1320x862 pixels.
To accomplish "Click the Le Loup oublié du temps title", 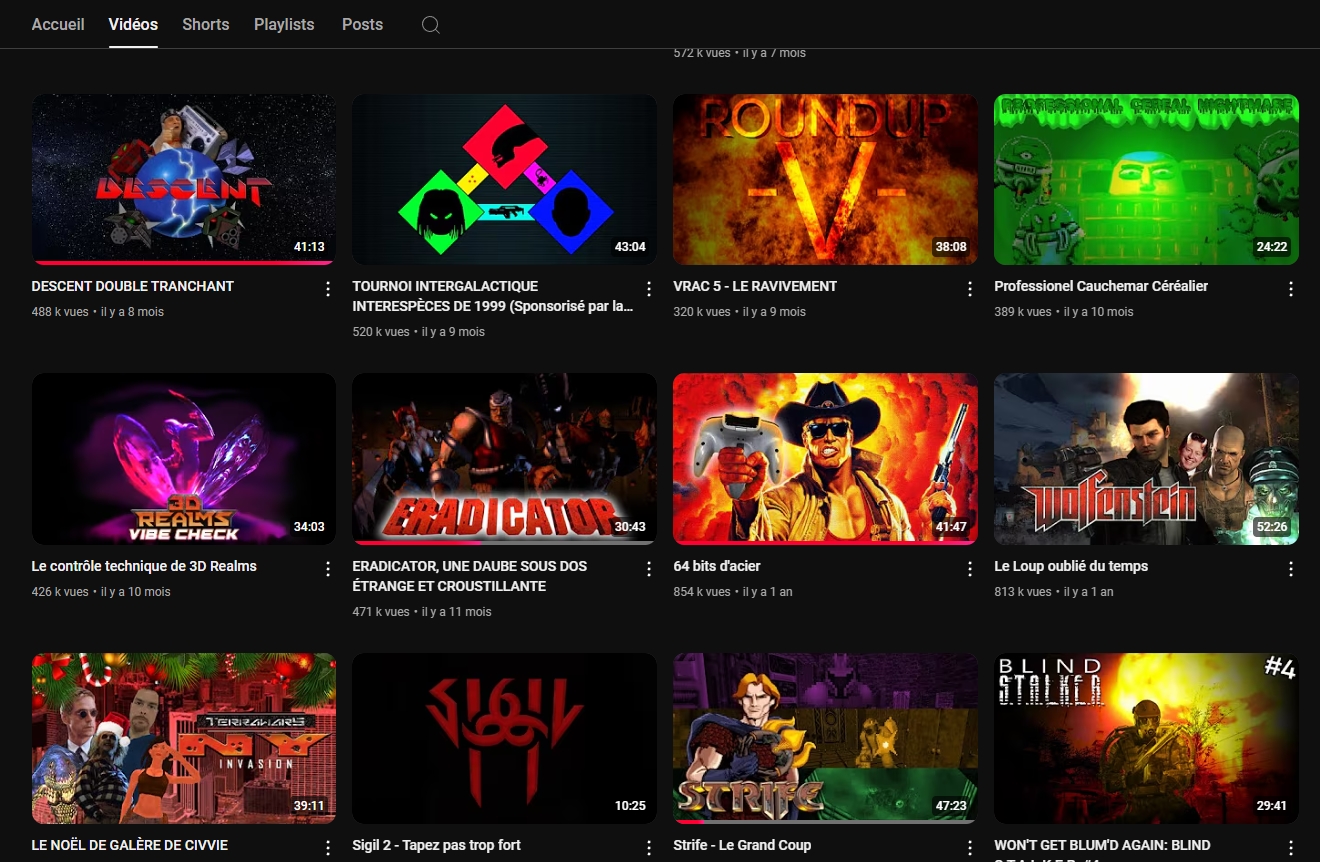I will pyautogui.click(x=1070, y=566).
